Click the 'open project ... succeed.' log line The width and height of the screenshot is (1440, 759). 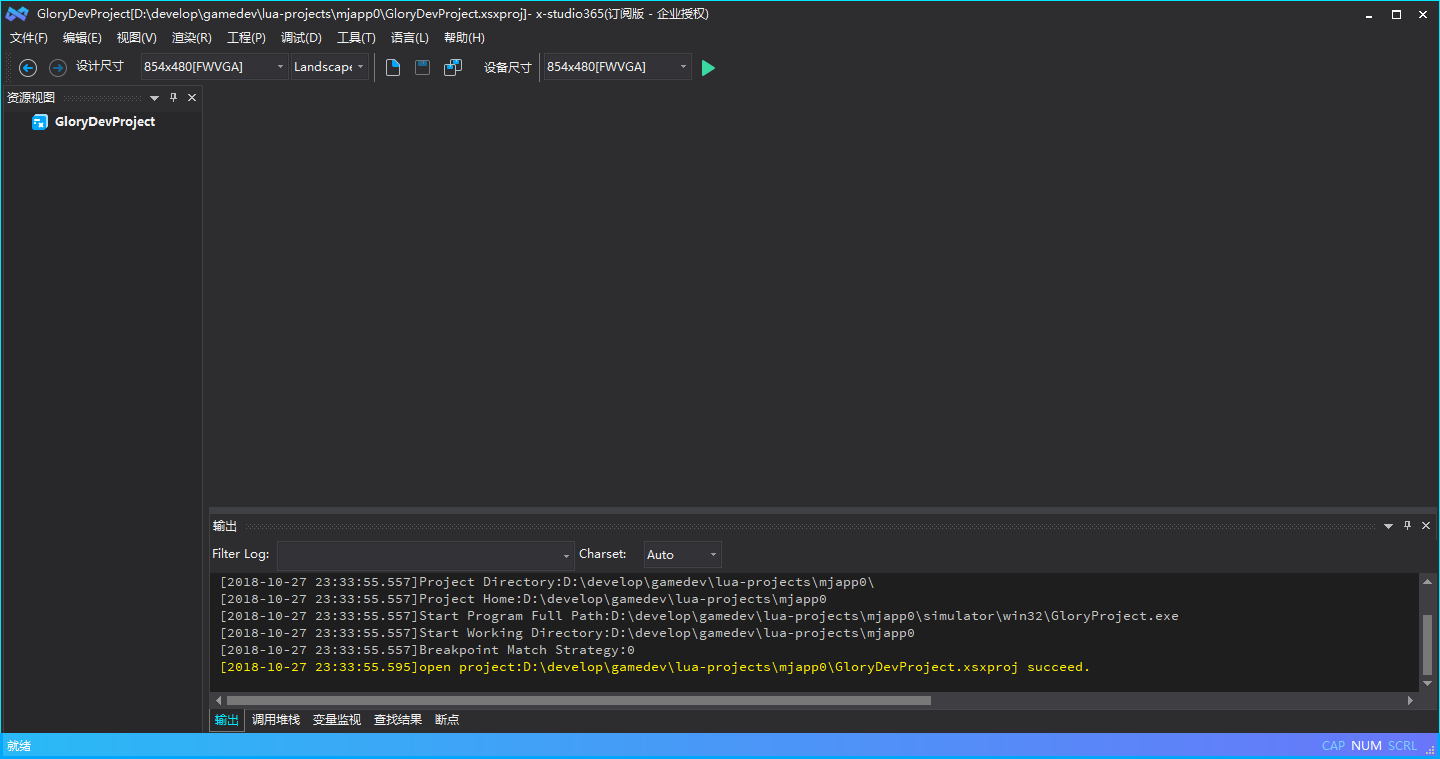point(655,667)
